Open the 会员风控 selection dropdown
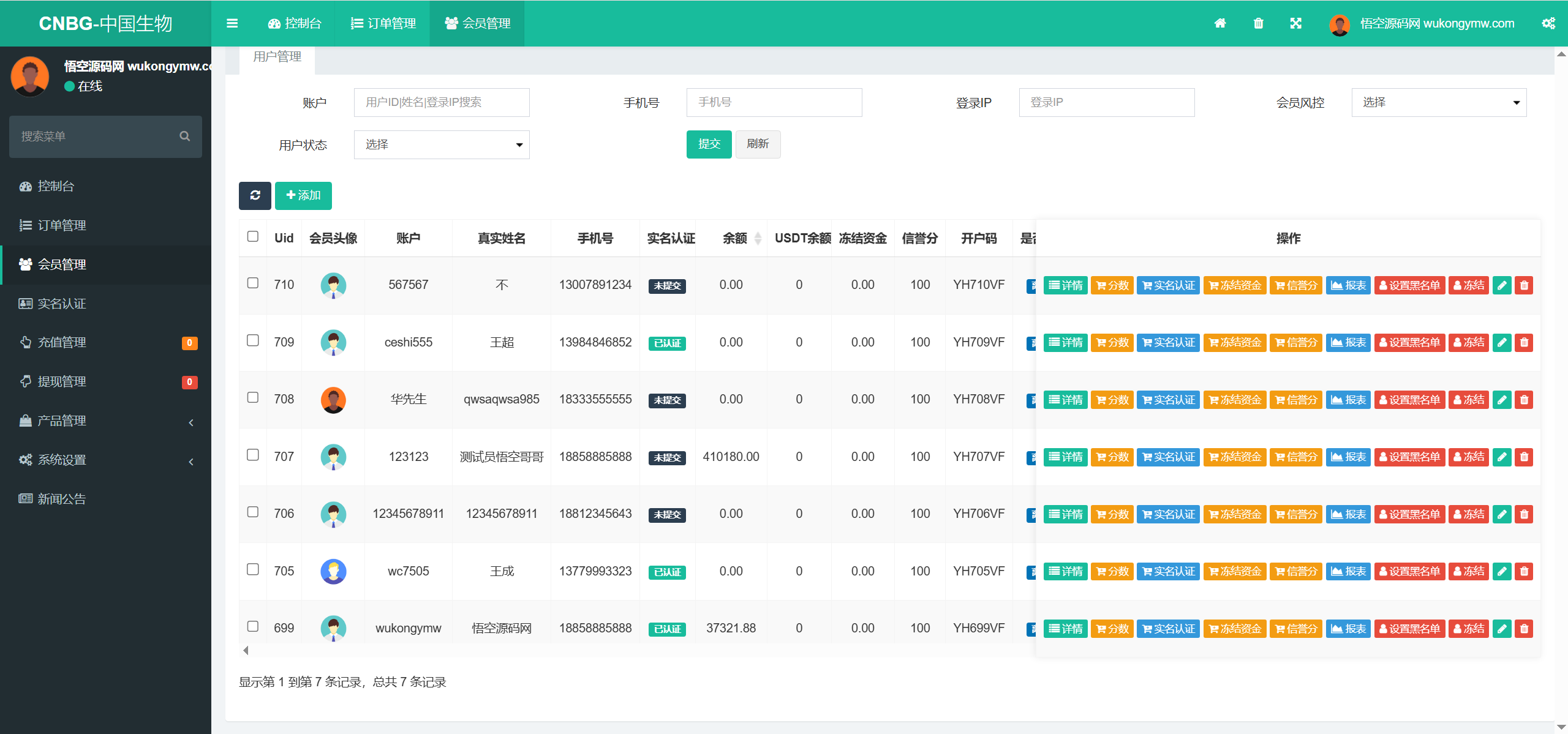The width and height of the screenshot is (1568, 734). point(1438,102)
